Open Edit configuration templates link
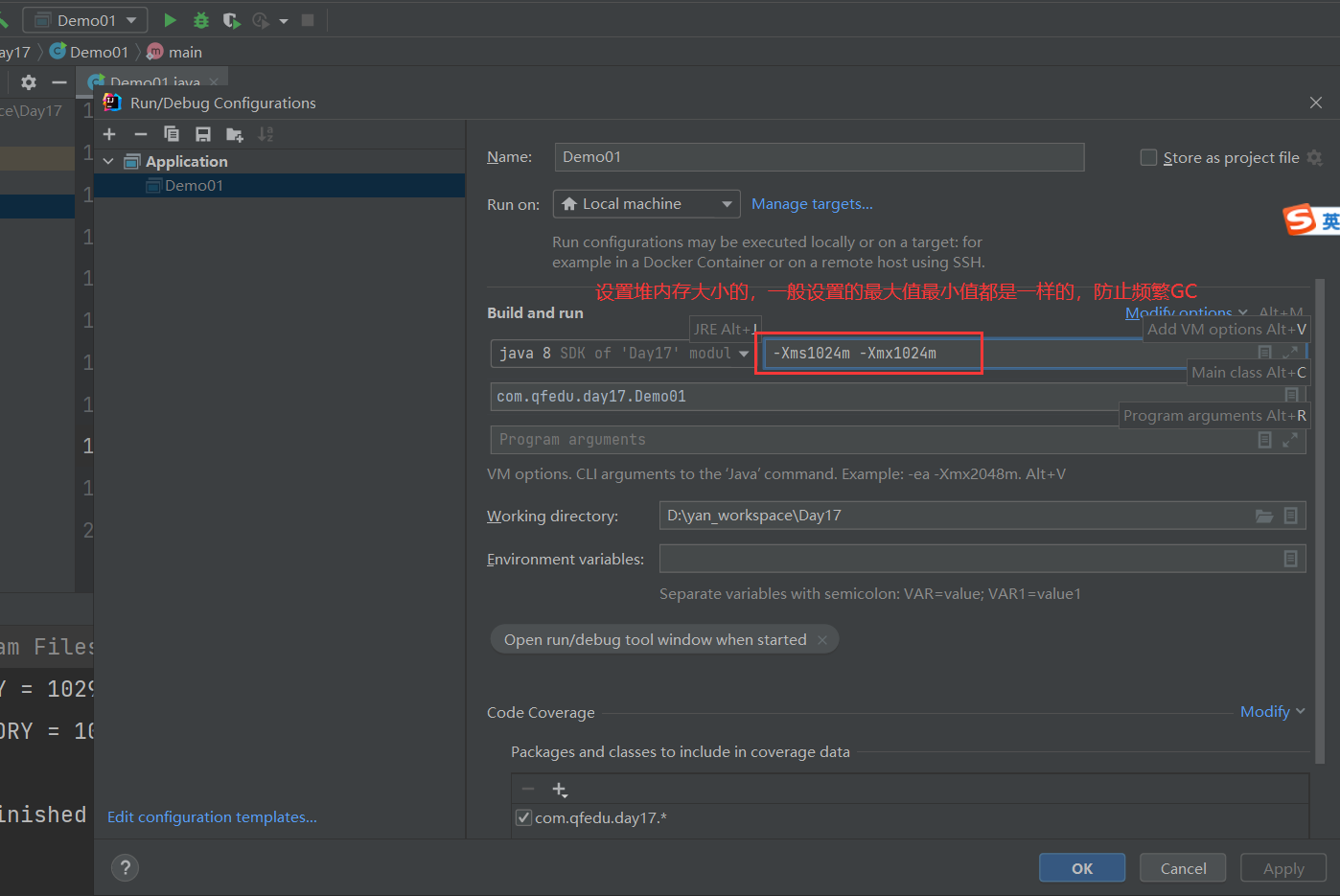 pos(212,816)
